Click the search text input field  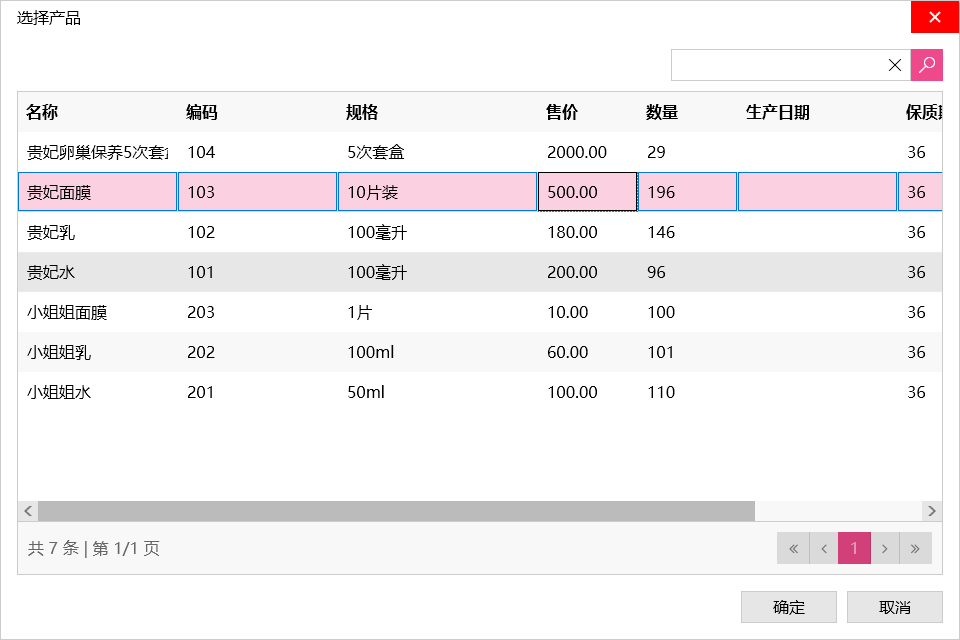(775, 65)
